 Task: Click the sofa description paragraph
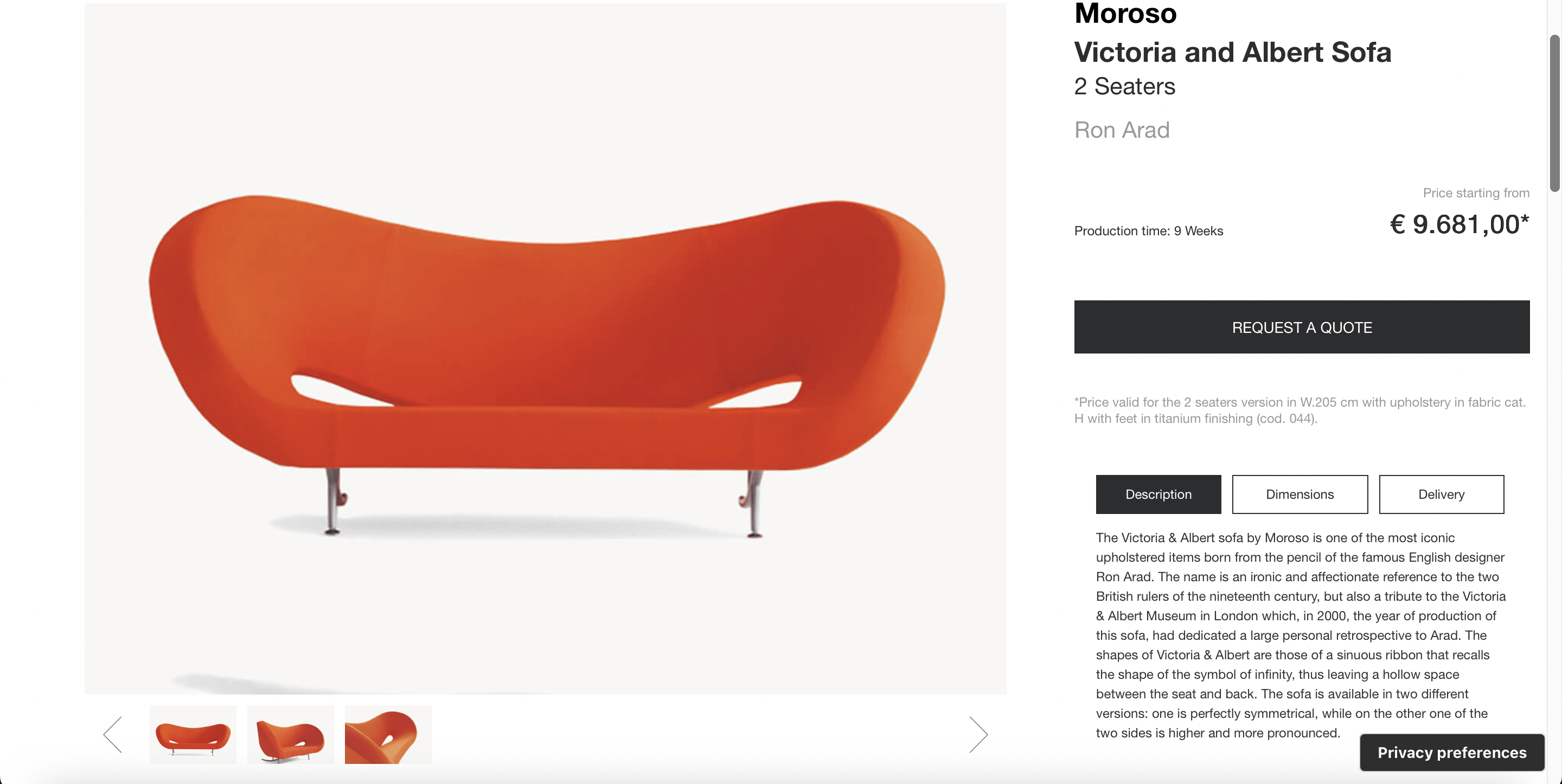[1301, 635]
